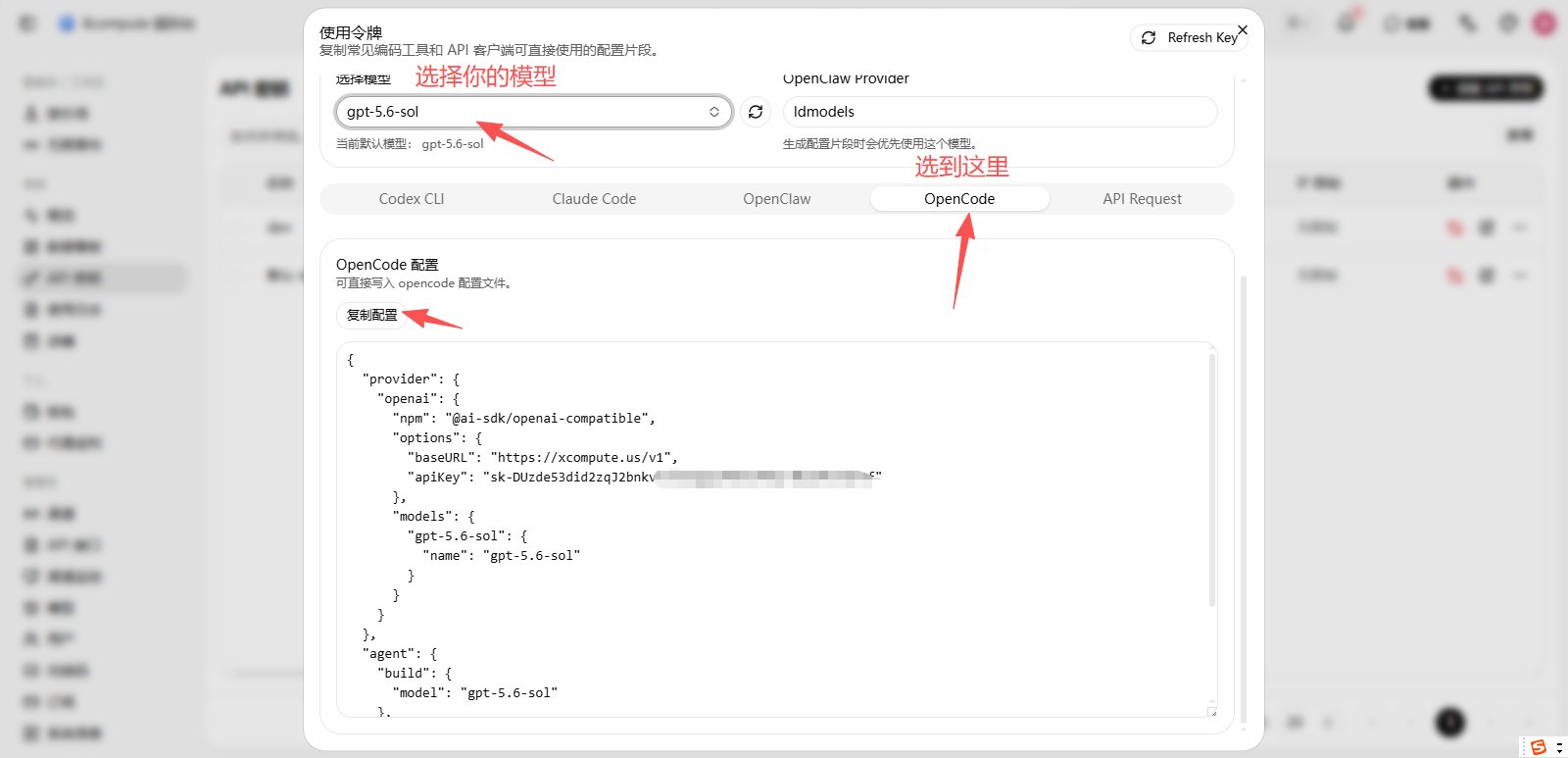Click the dialog's right-side scrollbar
1568x758 pixels.
pos(1244,500)
